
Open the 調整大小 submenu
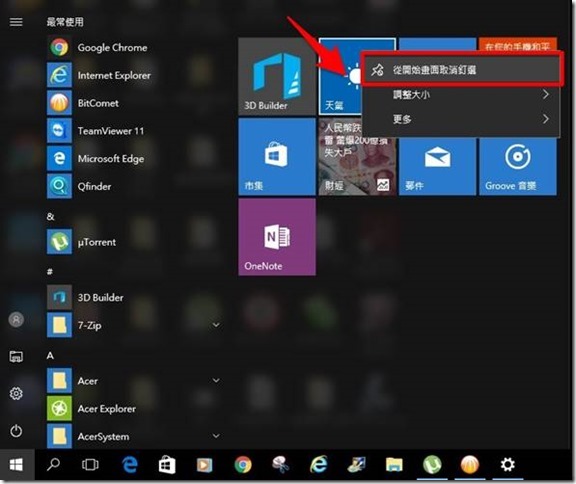pyautogui.click(x=462, y=95)
